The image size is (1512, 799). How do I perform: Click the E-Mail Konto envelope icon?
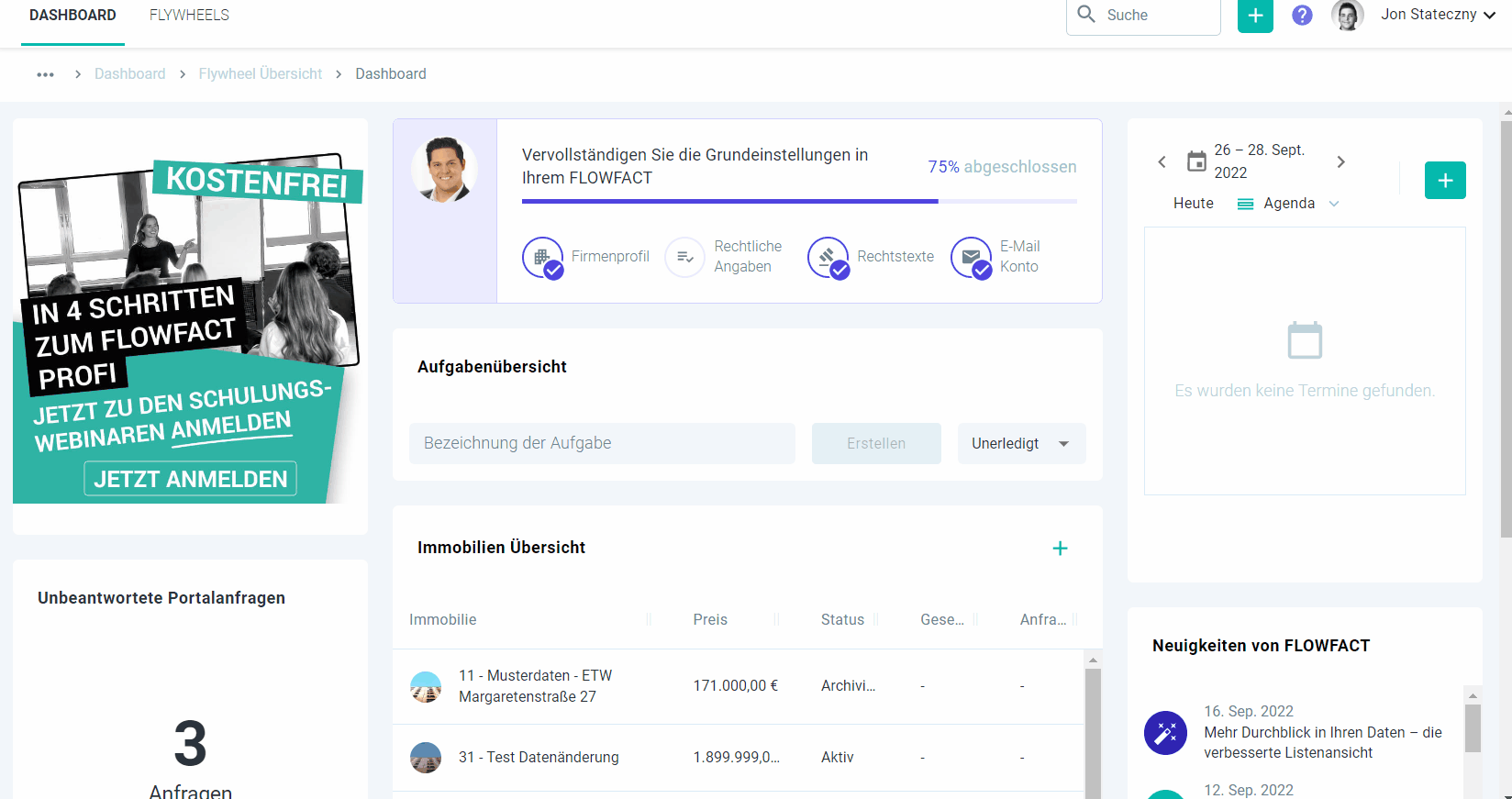[x=972, y=257]
